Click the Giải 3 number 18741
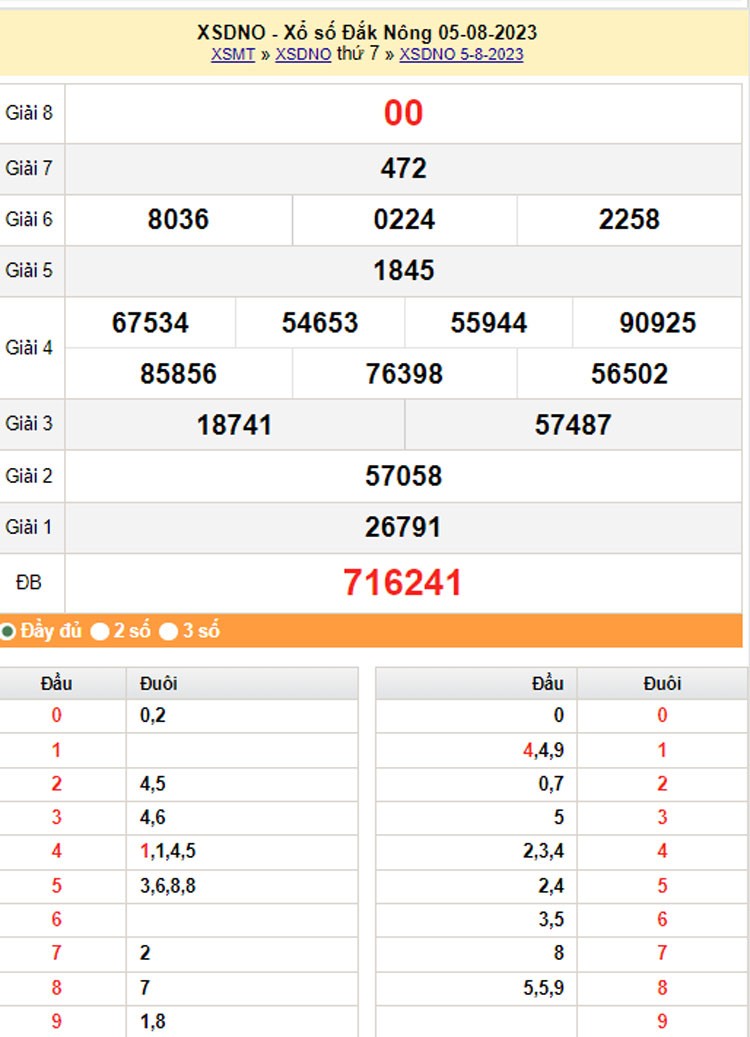The height and width of the screenshot is (1037, 750). coord(234,425)
